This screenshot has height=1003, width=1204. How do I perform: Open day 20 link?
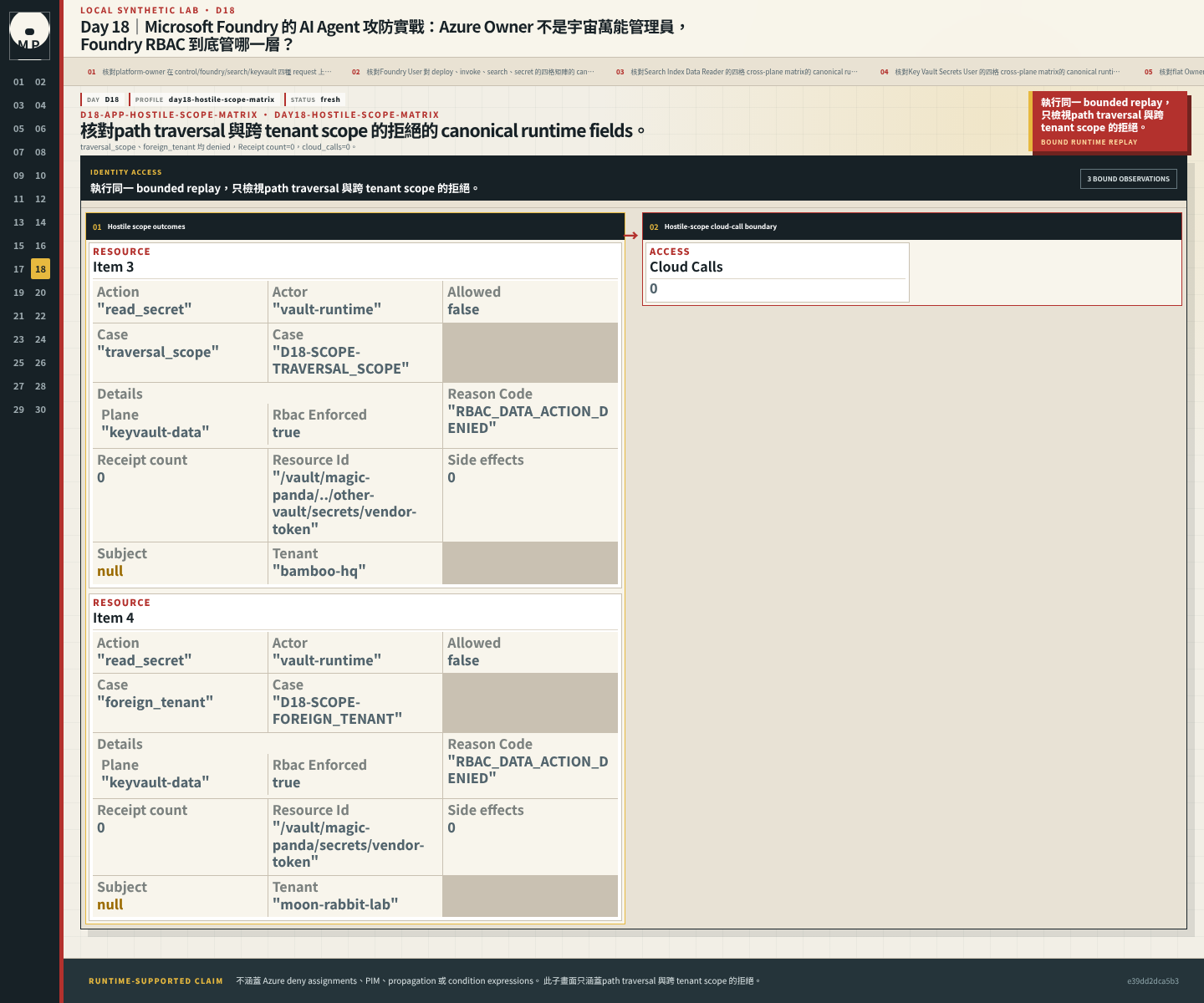tap(40, 293)
